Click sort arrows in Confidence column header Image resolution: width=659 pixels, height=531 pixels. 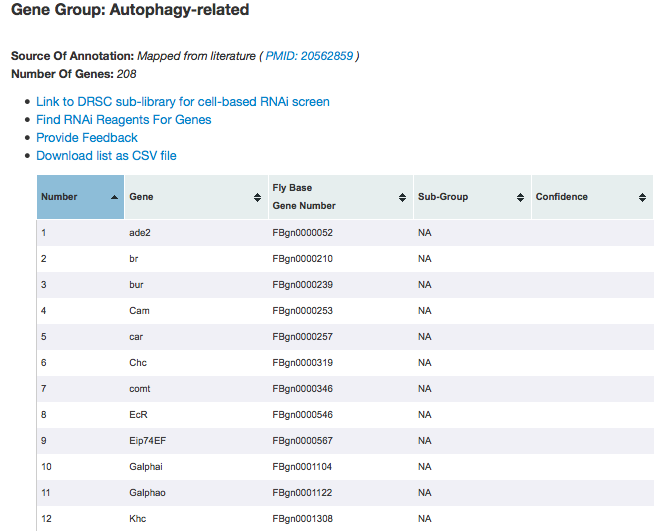tap(642, 197)
